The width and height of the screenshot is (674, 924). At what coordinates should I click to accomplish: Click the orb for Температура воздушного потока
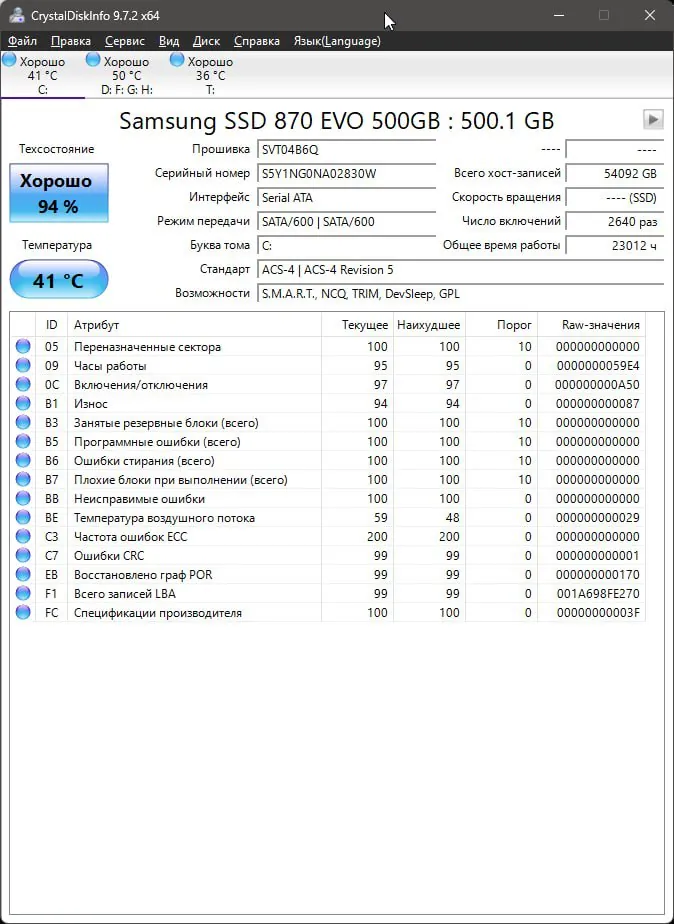[x=23, y=518]
